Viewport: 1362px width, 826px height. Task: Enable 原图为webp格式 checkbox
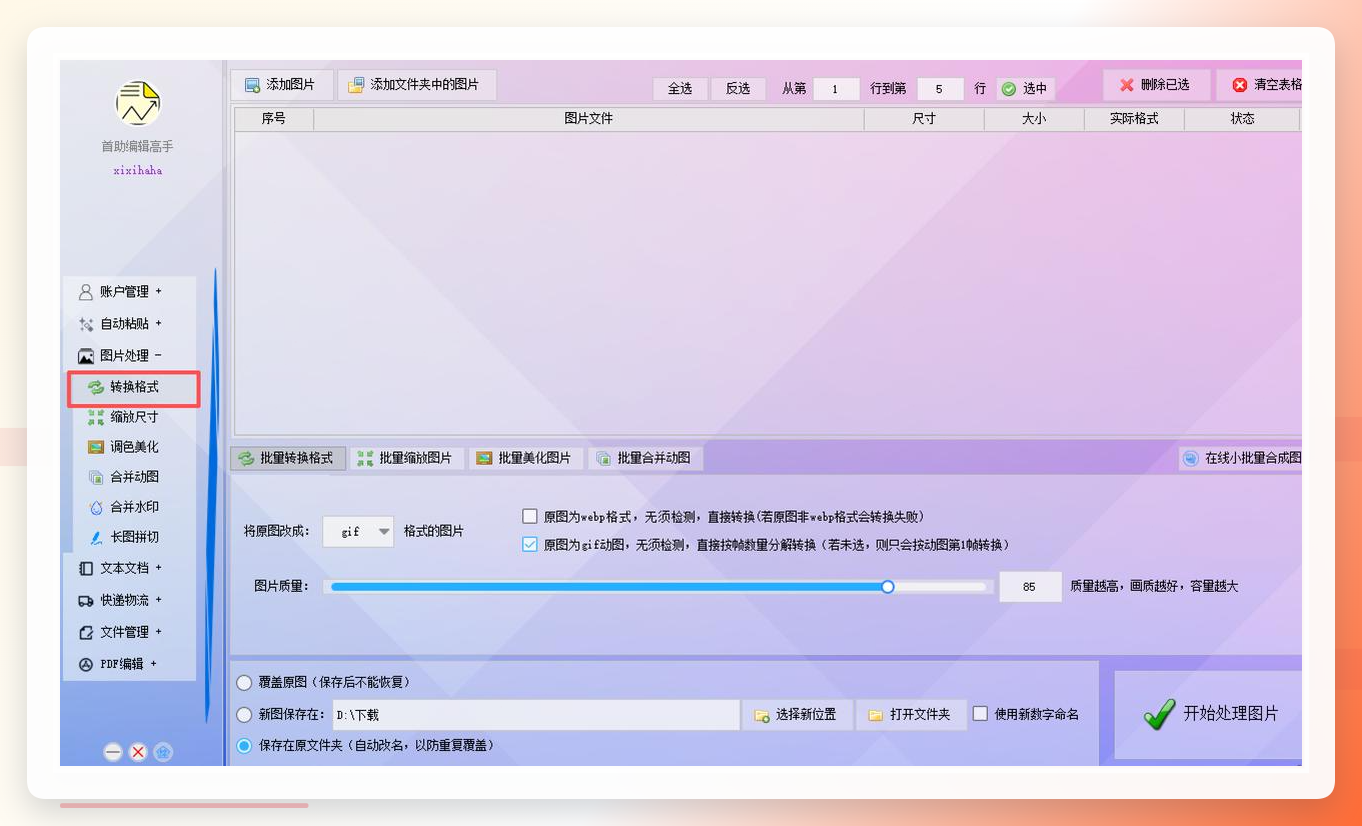coord(530,517)
